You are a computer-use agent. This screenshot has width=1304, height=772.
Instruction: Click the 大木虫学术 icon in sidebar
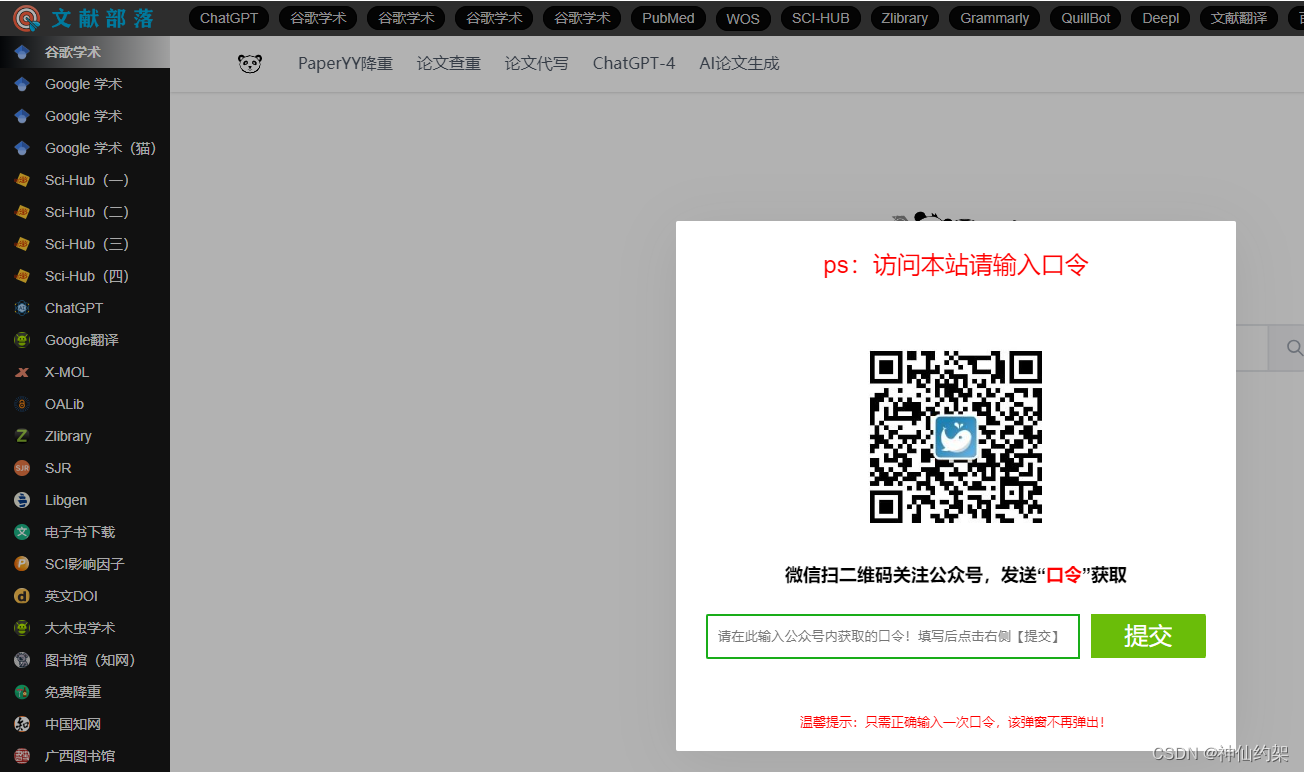click(22, 628)
